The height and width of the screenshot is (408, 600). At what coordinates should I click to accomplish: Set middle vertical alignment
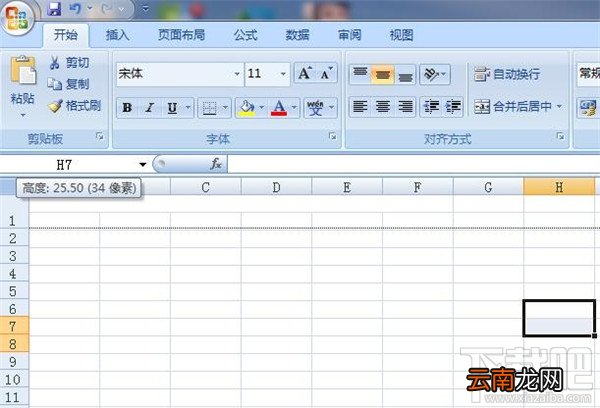tap(383, 73)
